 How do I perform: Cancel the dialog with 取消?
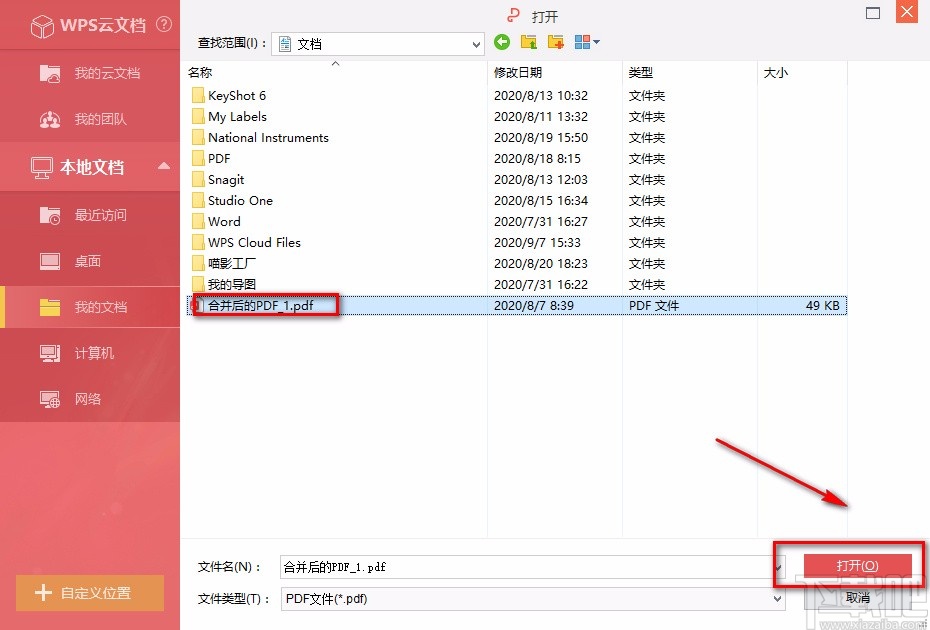click(858, 598)
